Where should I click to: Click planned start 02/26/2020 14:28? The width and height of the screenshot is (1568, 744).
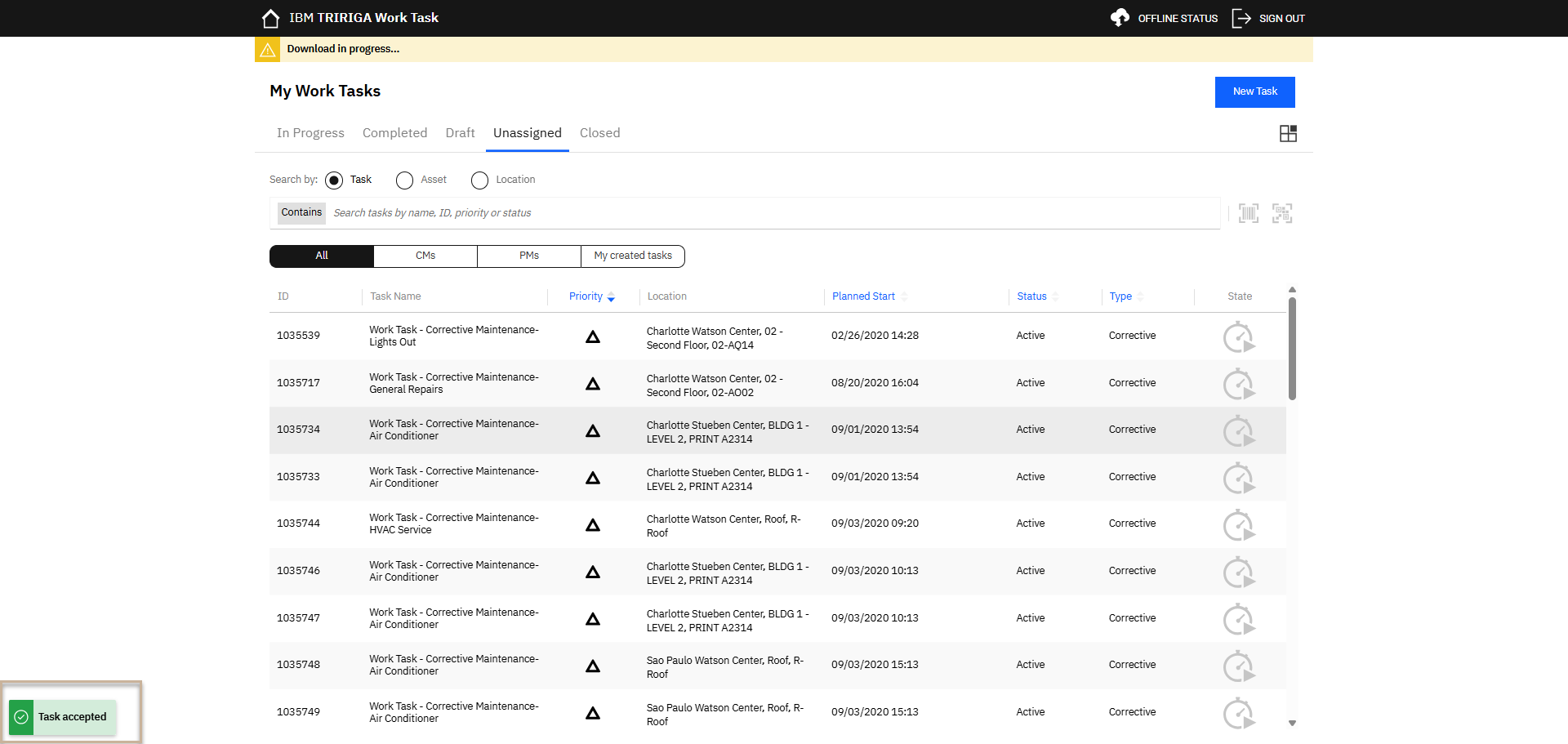(x=875, y=336)
